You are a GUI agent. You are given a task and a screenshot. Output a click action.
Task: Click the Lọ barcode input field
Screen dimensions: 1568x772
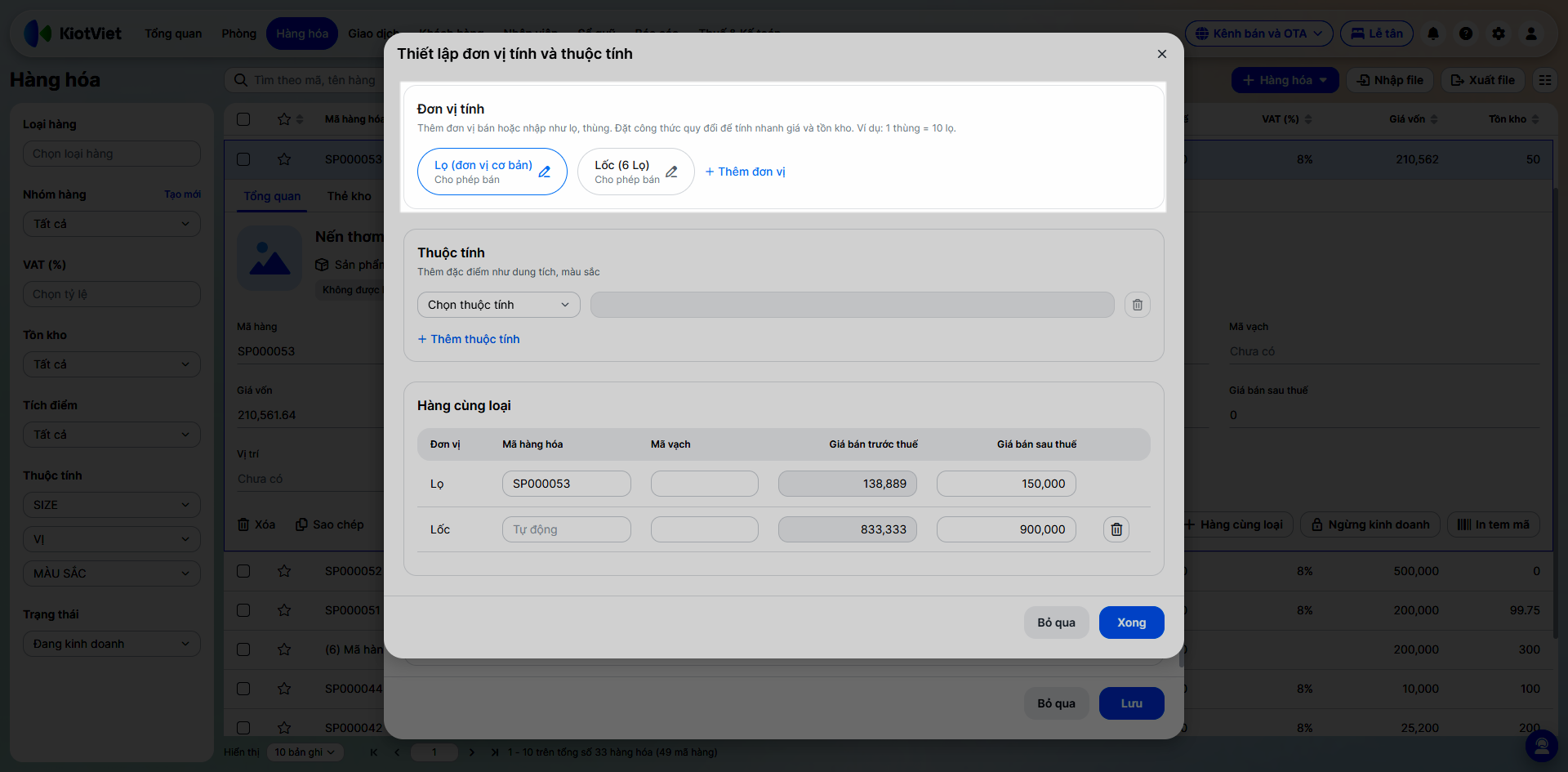[x=705, y=484]
